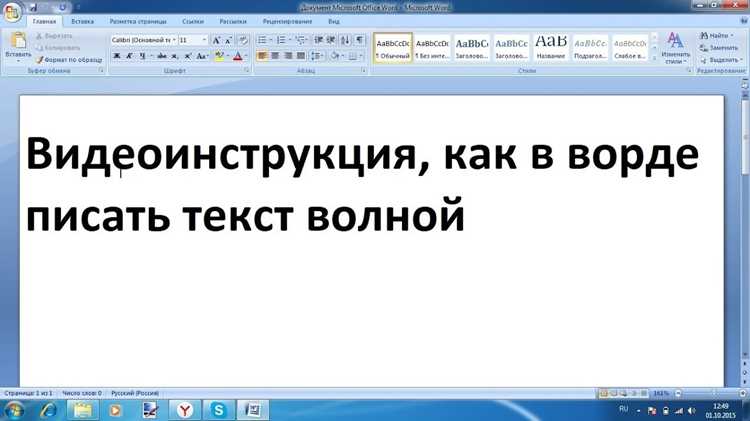Open the font size 11 dropdown
Screen dimensions: 750x421
point(205,40)
